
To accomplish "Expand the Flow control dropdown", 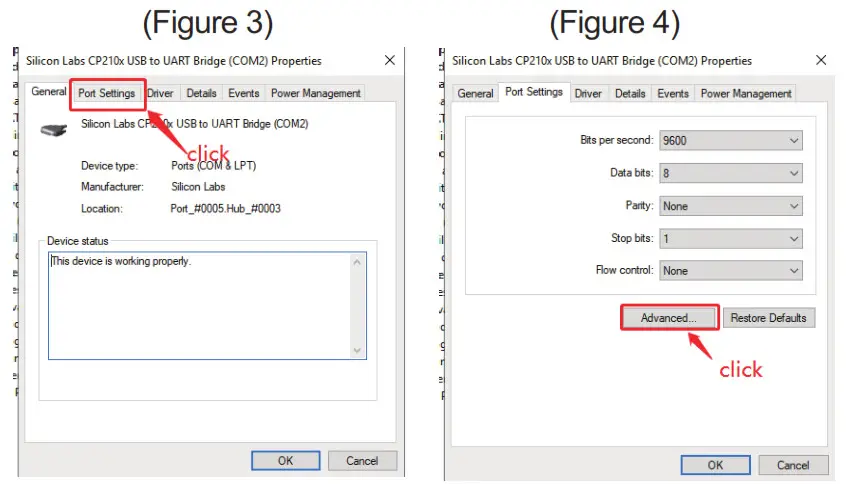I will coord(731,271).
